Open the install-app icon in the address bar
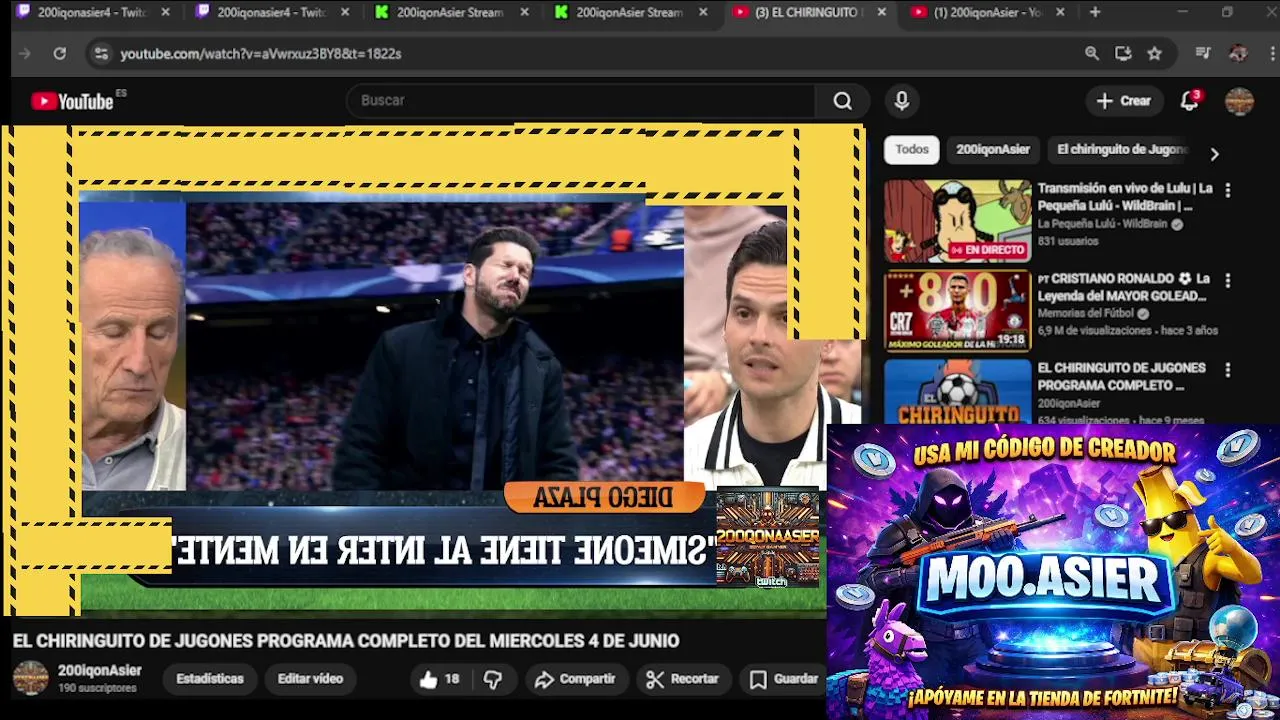 tap(1123, 54)
